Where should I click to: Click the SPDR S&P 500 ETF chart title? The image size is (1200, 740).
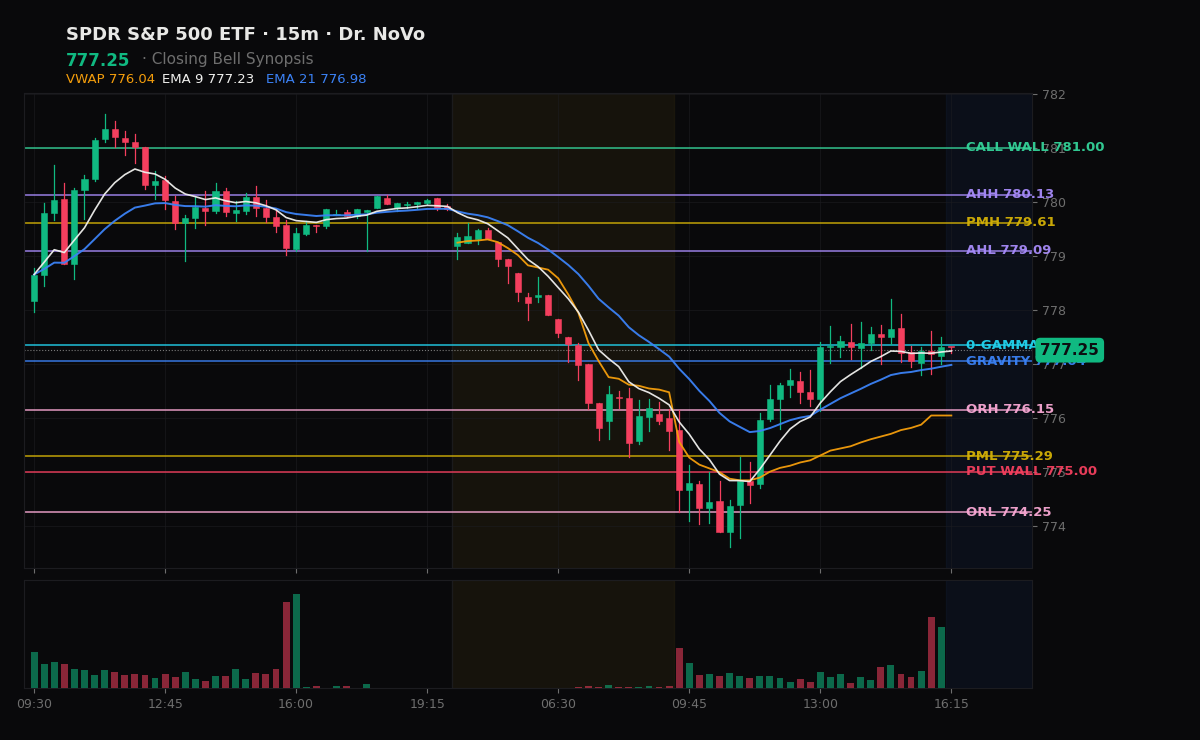[245, 35]
